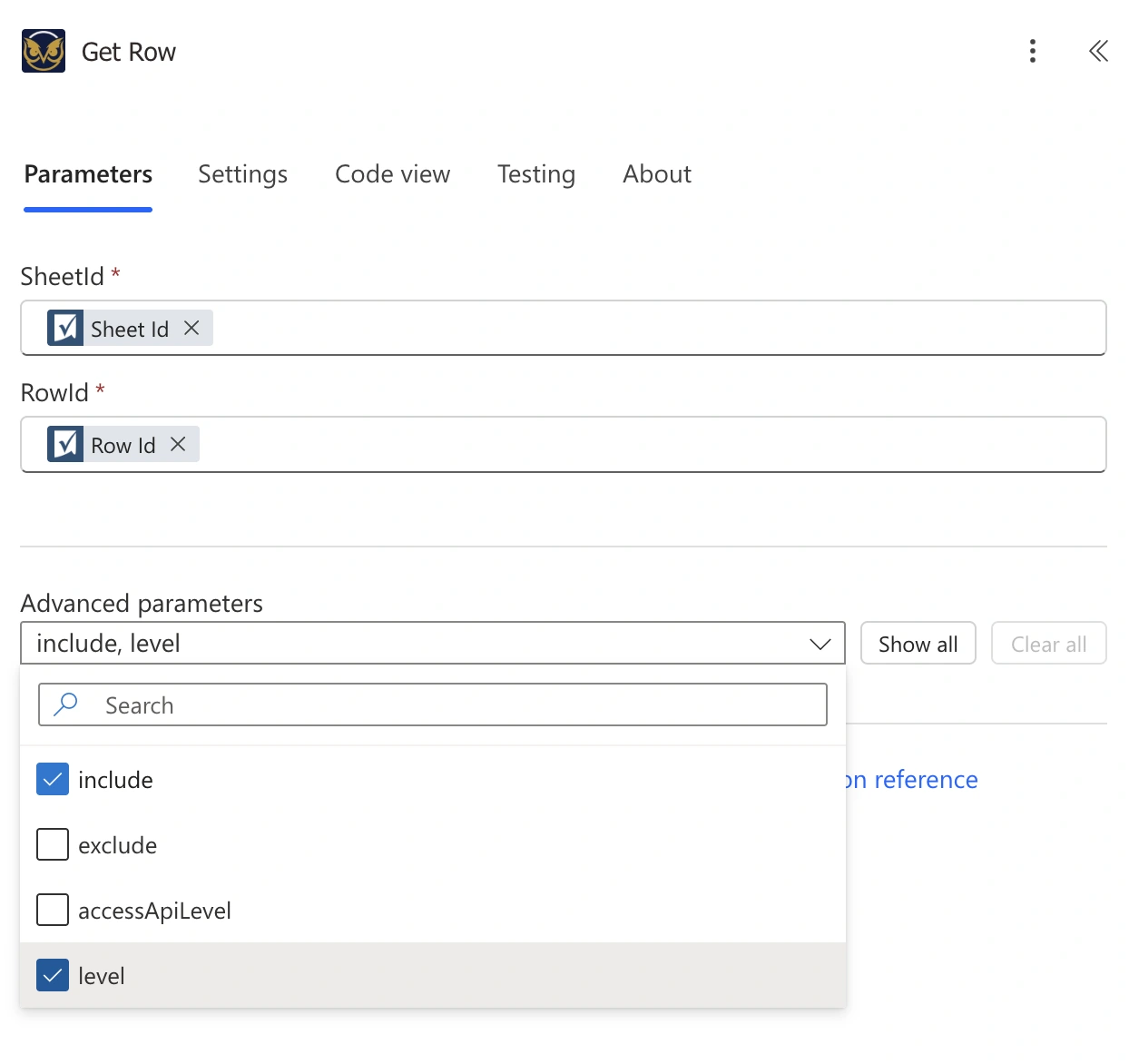Uncheck the level checkbox
1129x1064 pixels.
(x=53, y=975)
